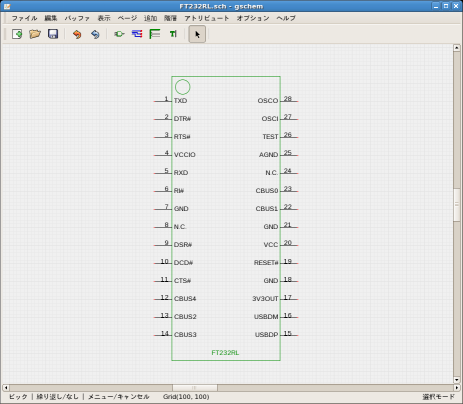Select the OSCI pin label
The height and width of the screenshot is (404, 463).
[270, 119]
